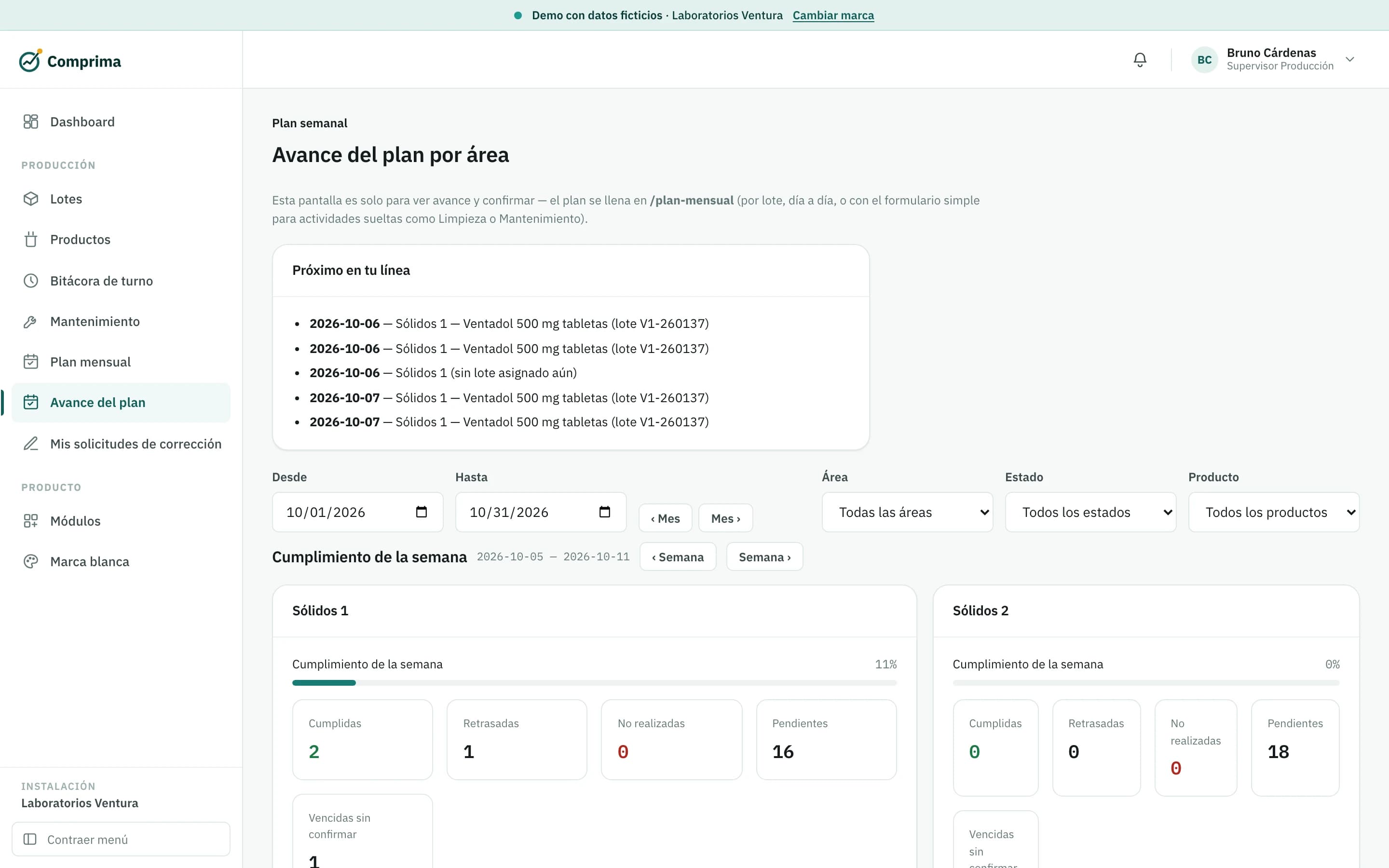Click Sólidos 1 No realizadas card
The width and height of the screenshot is (1389, 868).
click(x=671, y=739)
